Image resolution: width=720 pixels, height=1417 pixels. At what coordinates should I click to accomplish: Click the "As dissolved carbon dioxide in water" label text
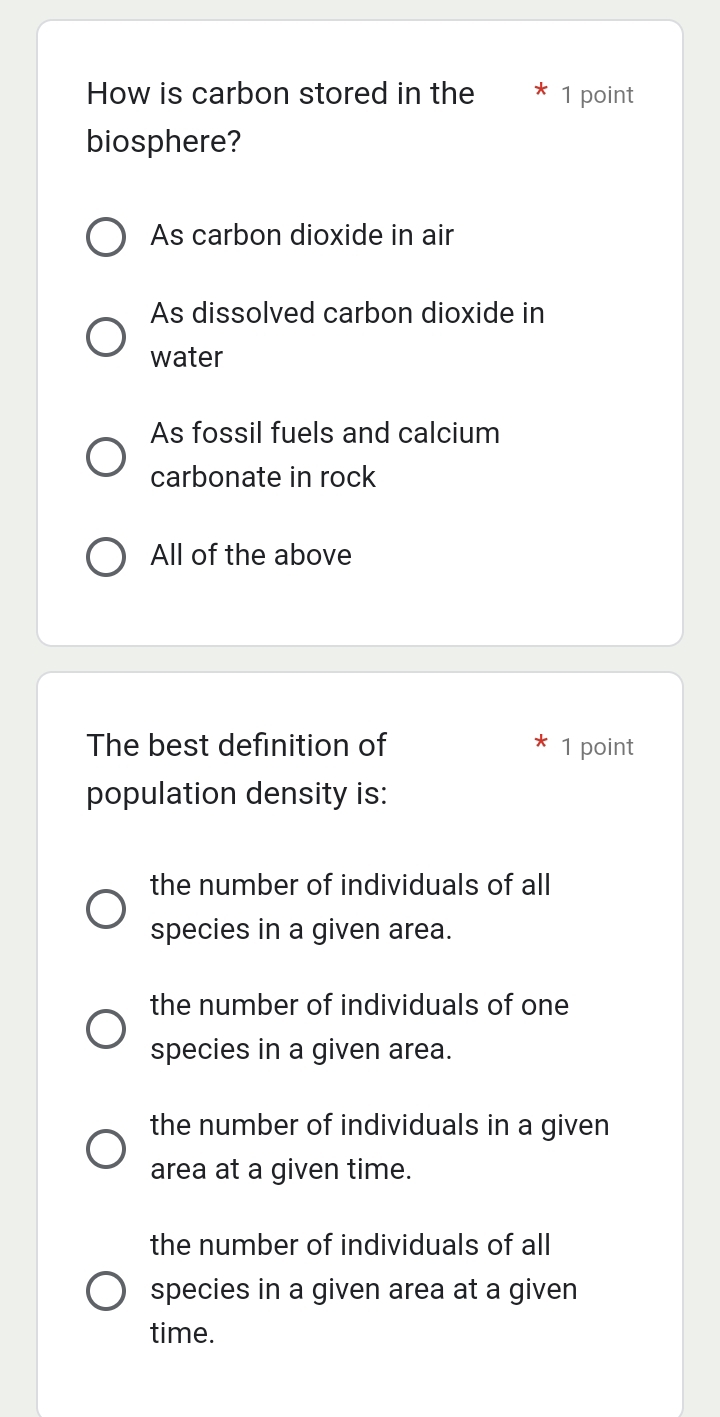[x=347, y=335]
